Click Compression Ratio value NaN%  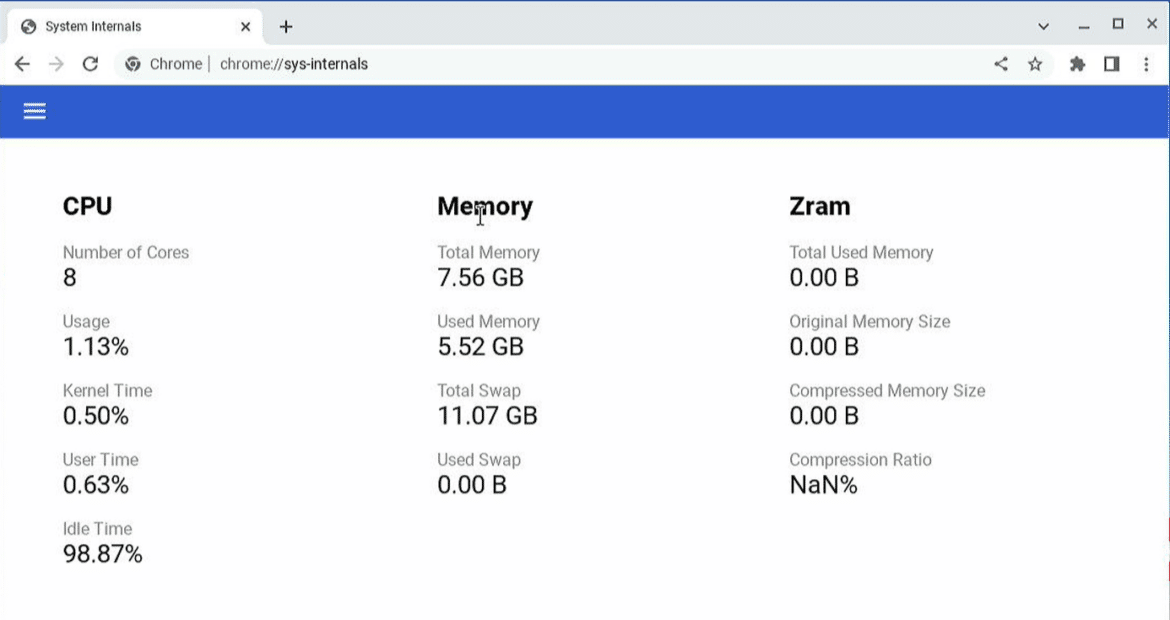point(824,486)
